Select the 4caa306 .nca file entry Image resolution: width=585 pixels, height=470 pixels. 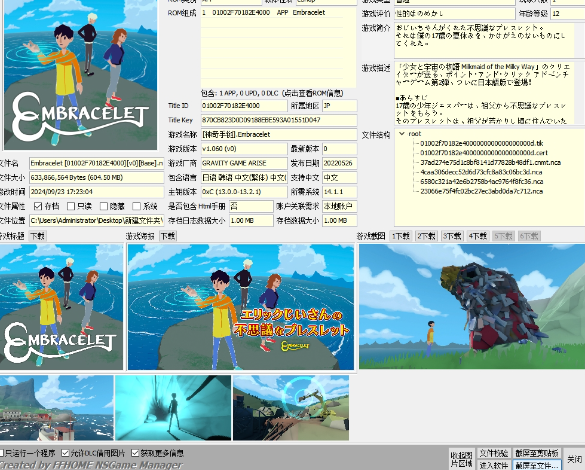coord(481,172)
